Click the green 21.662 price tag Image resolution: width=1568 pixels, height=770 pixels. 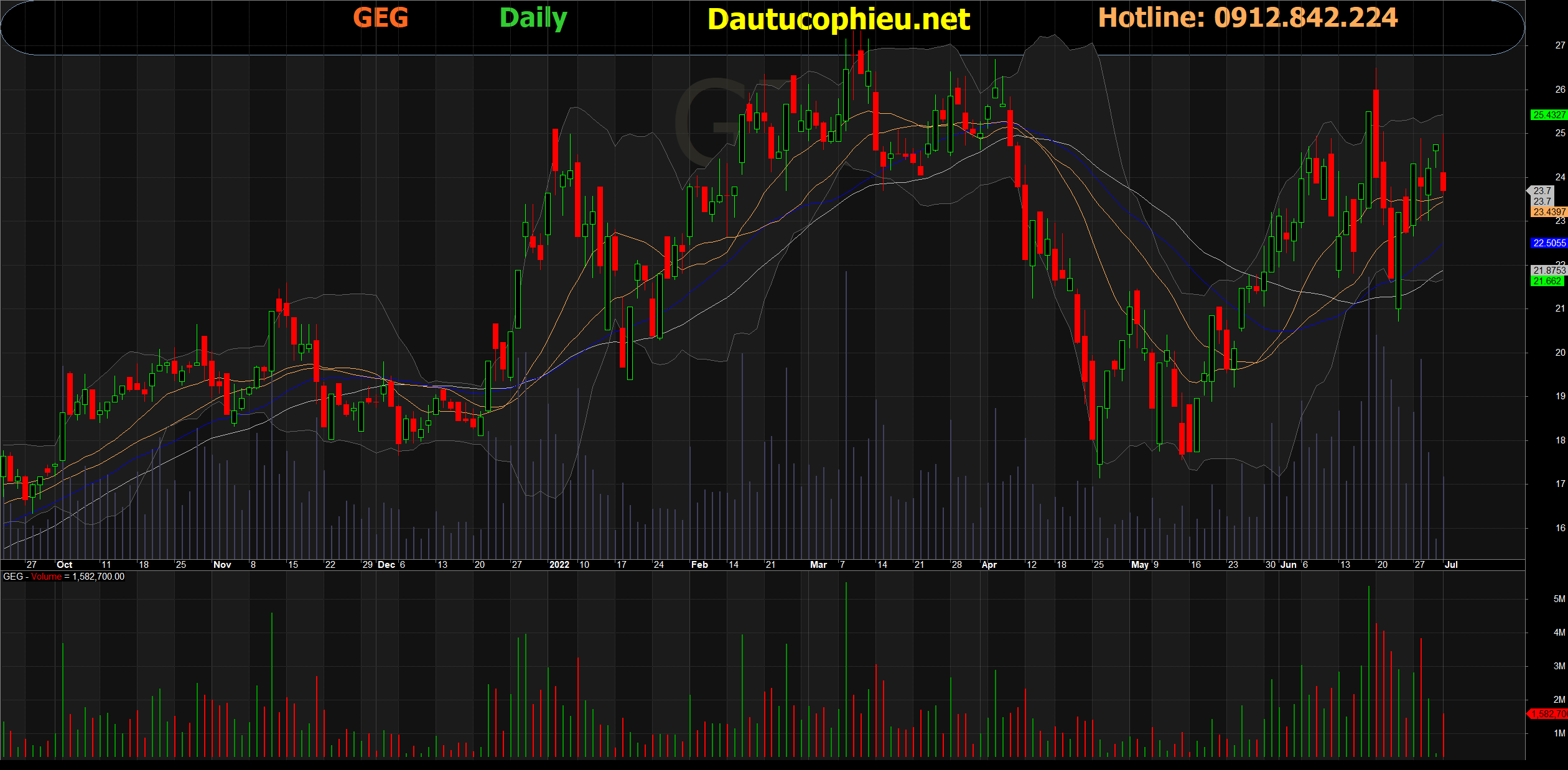(x=1547, y=281)
